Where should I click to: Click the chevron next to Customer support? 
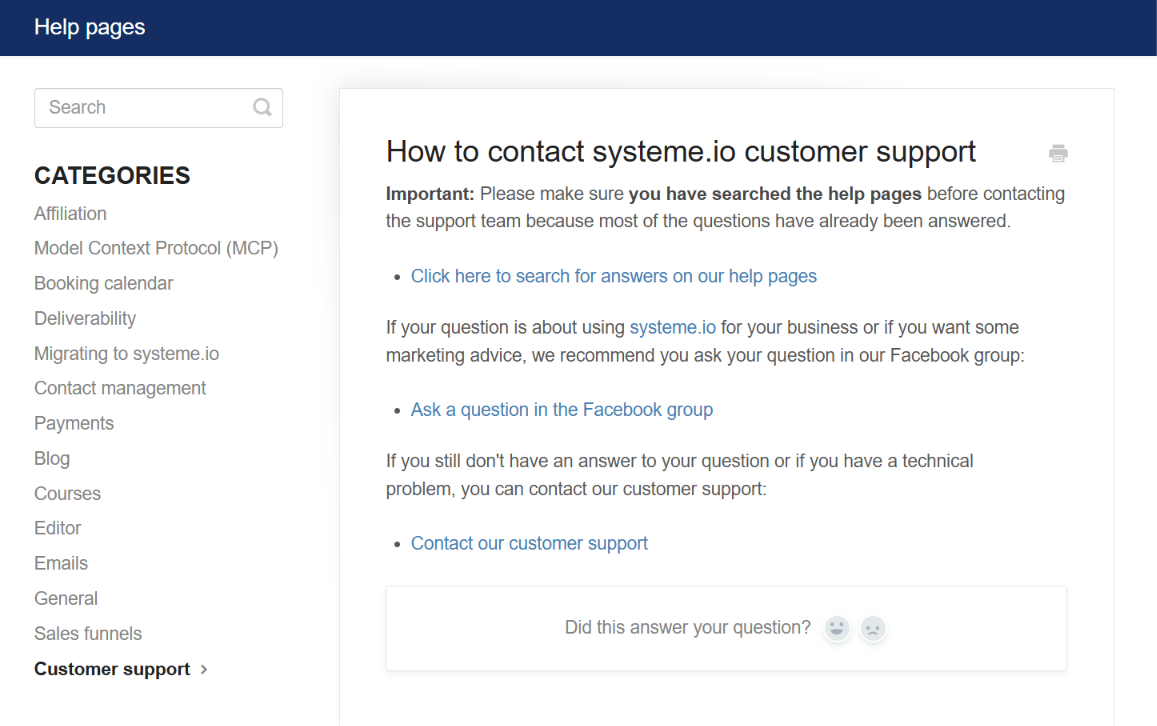[204, 669]
